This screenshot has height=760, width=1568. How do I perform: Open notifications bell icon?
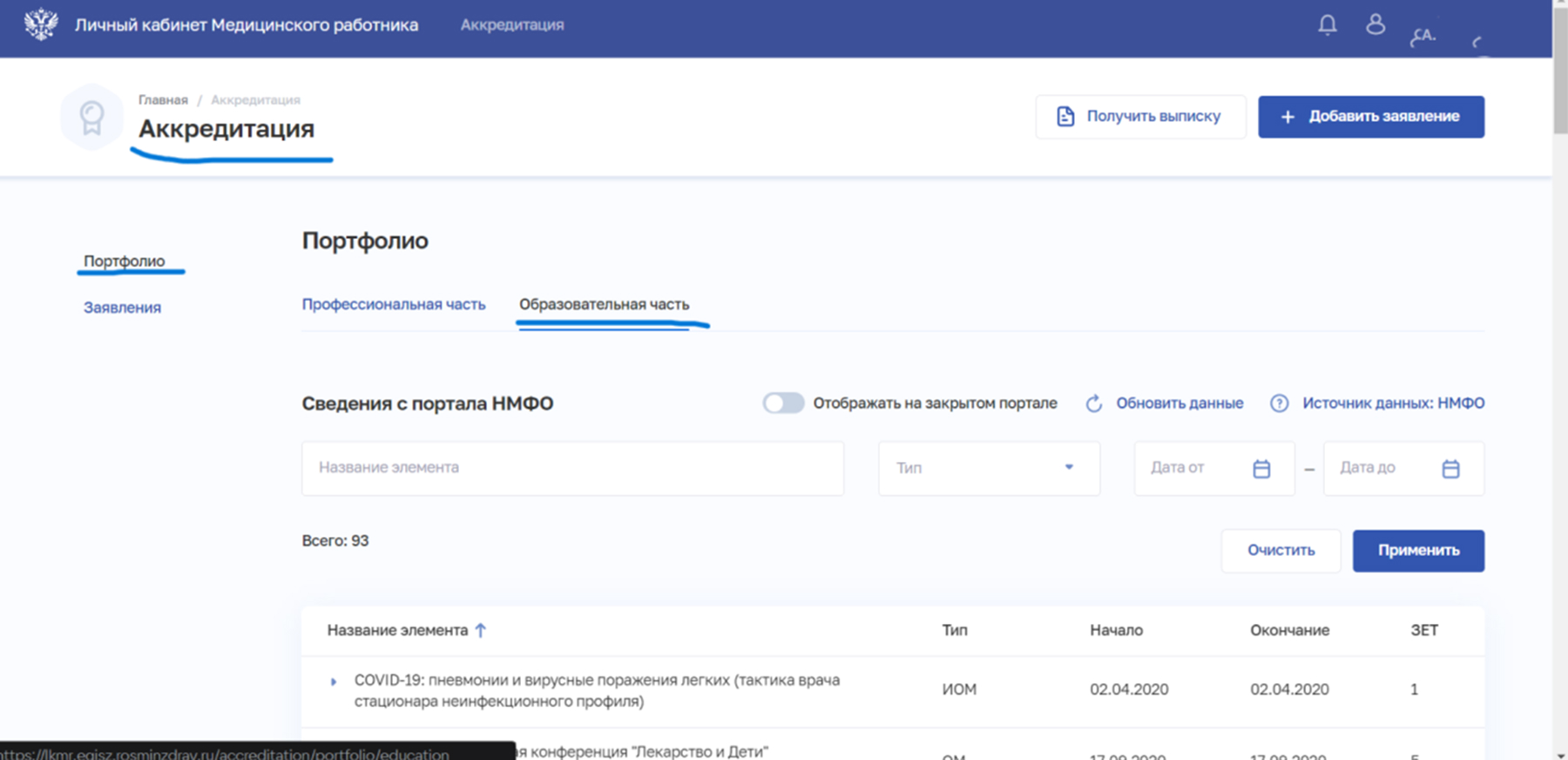click(x=1327, y=24)
